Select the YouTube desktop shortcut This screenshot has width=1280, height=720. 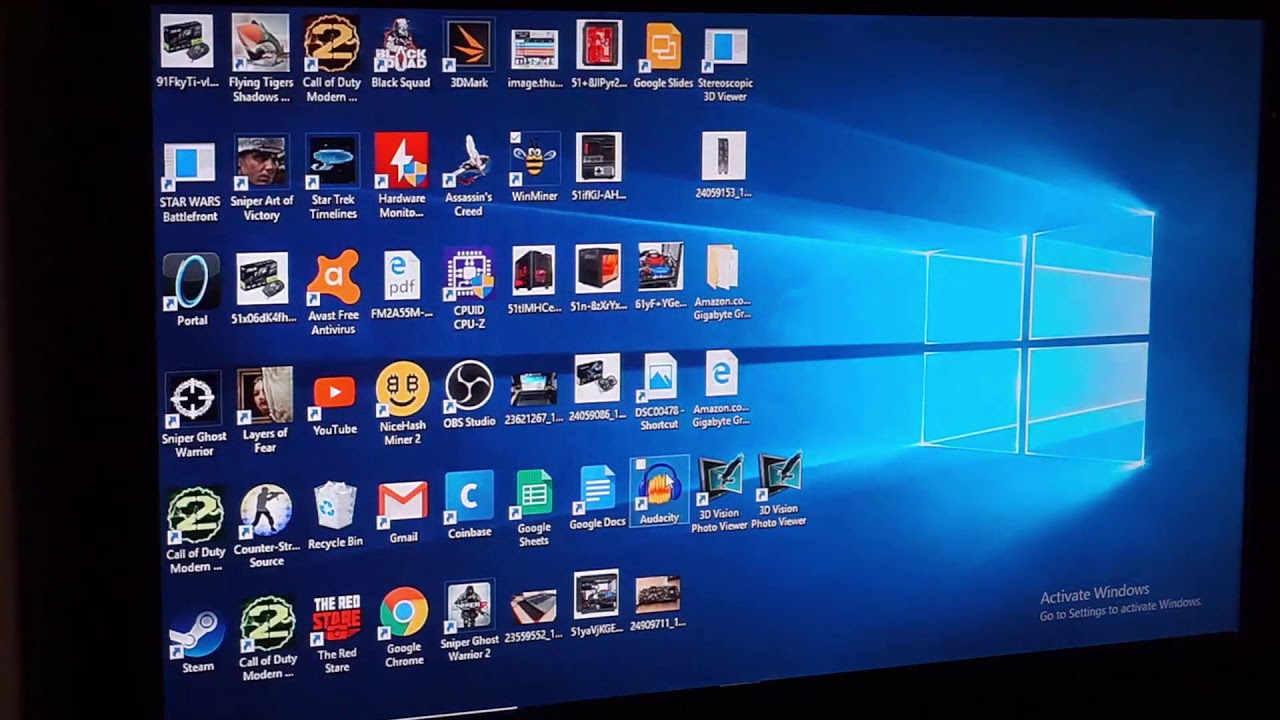tap(335, 405)
